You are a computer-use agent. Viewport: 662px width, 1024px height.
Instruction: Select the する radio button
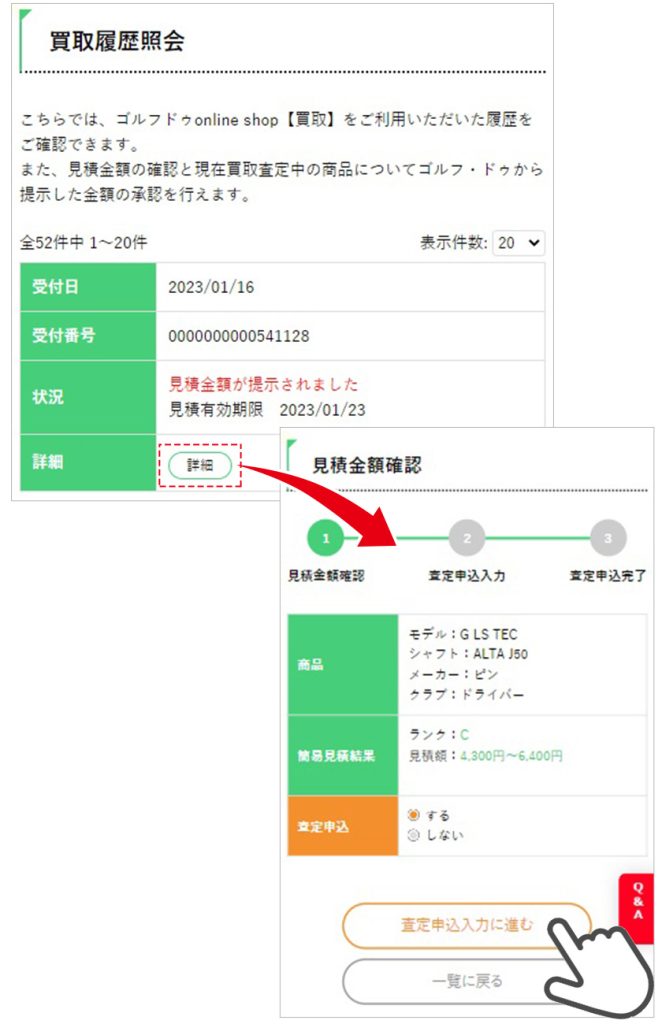[x=414, y=816]
